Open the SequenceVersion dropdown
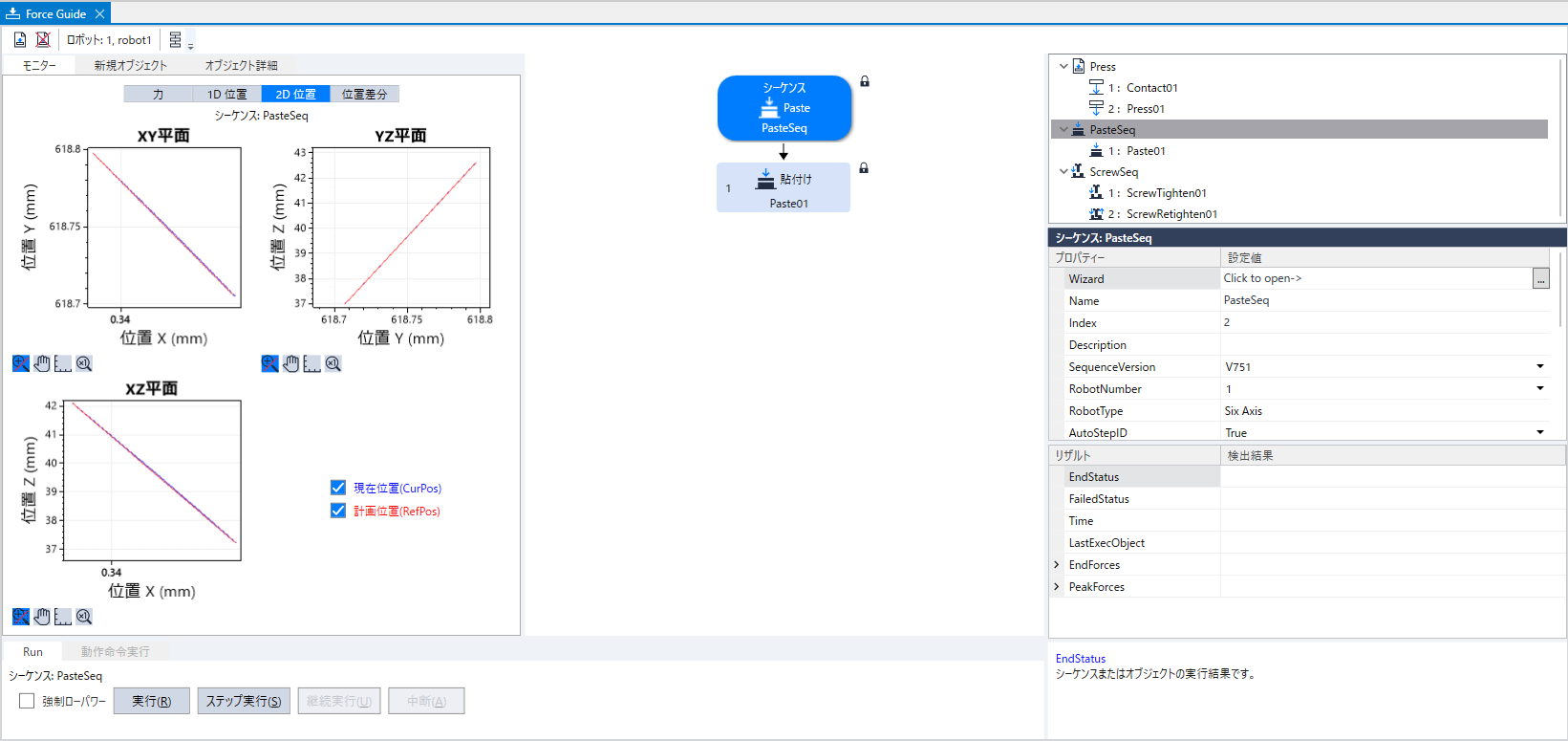The image size is (1568, 741). point(1539,366)
